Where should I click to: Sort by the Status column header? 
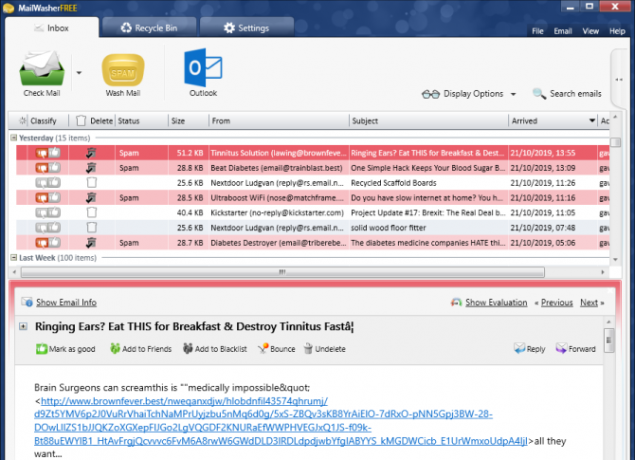click(142, 121)
